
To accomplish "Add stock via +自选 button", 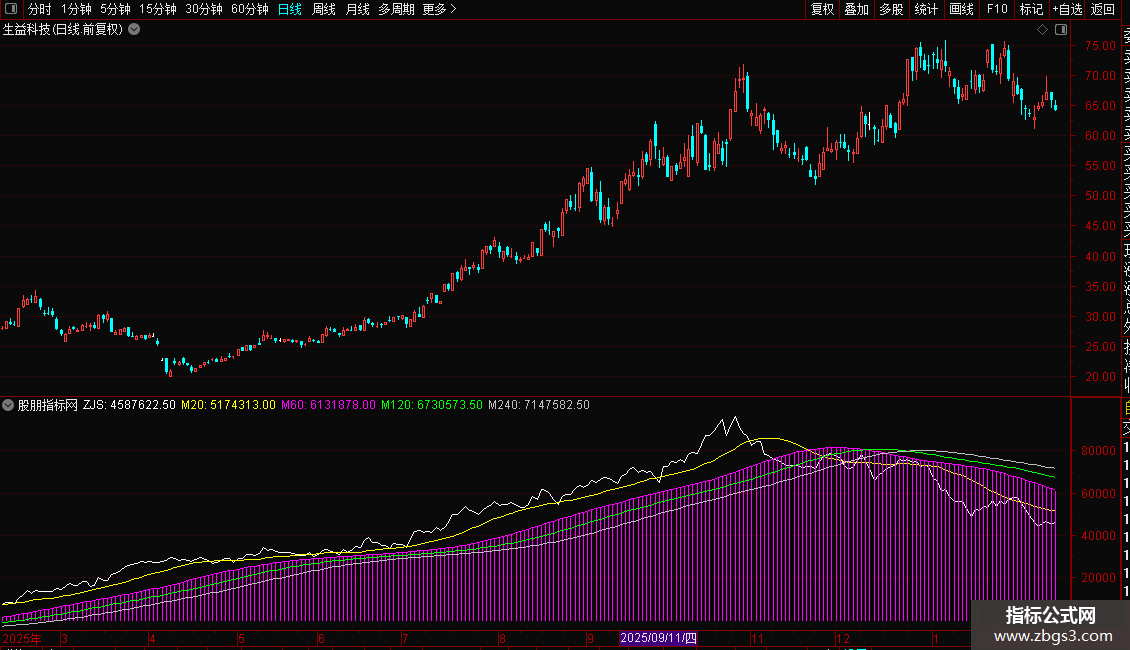I will [x=1067, y=9].
